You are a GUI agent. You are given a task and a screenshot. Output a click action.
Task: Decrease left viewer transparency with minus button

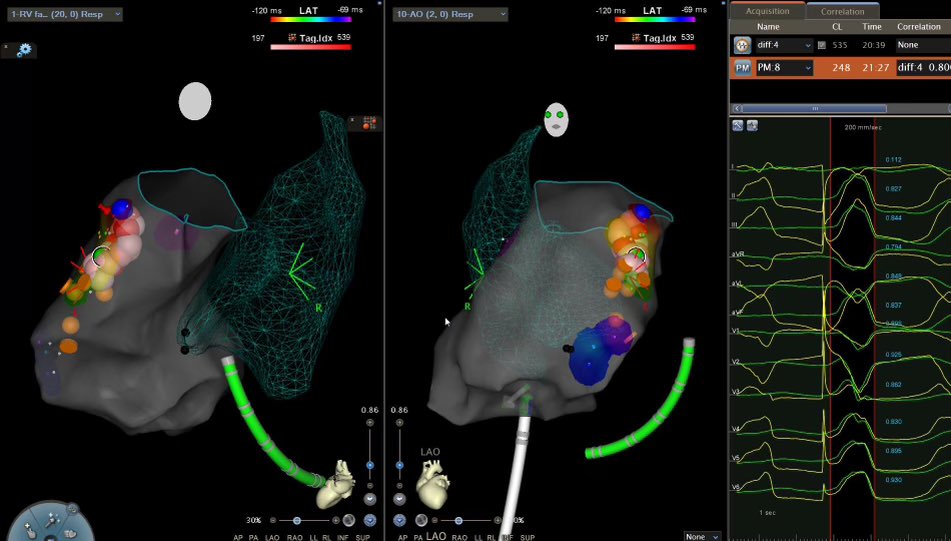[x=273, y=520]
